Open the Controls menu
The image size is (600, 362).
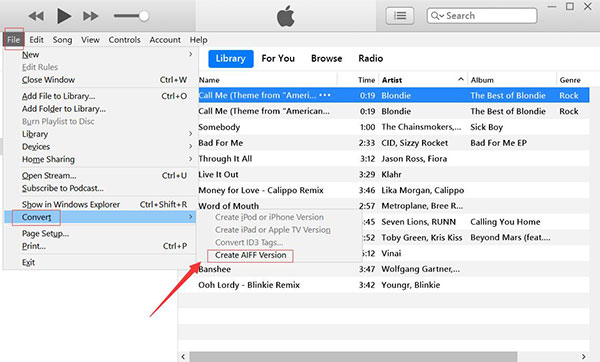click(124, 39)
